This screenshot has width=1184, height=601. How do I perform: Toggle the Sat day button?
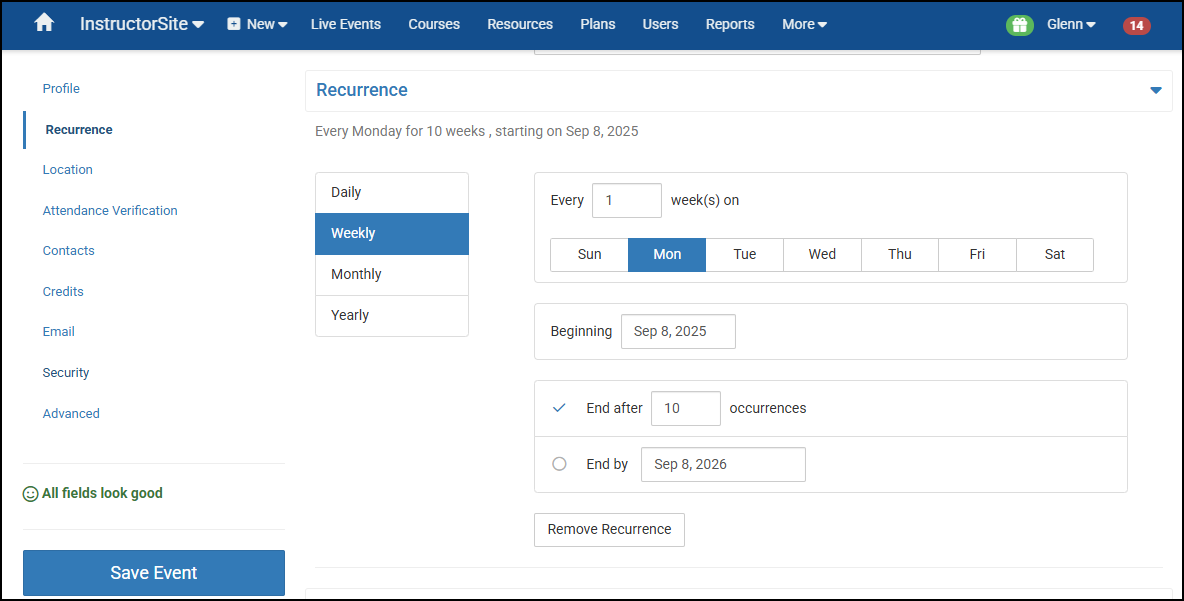click(x=1055, y=255)
